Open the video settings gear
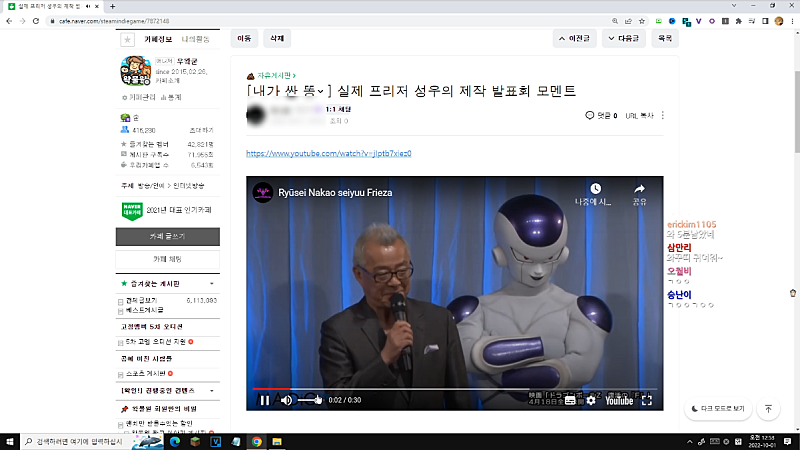 pyautogui.click(x=590, y=400)
